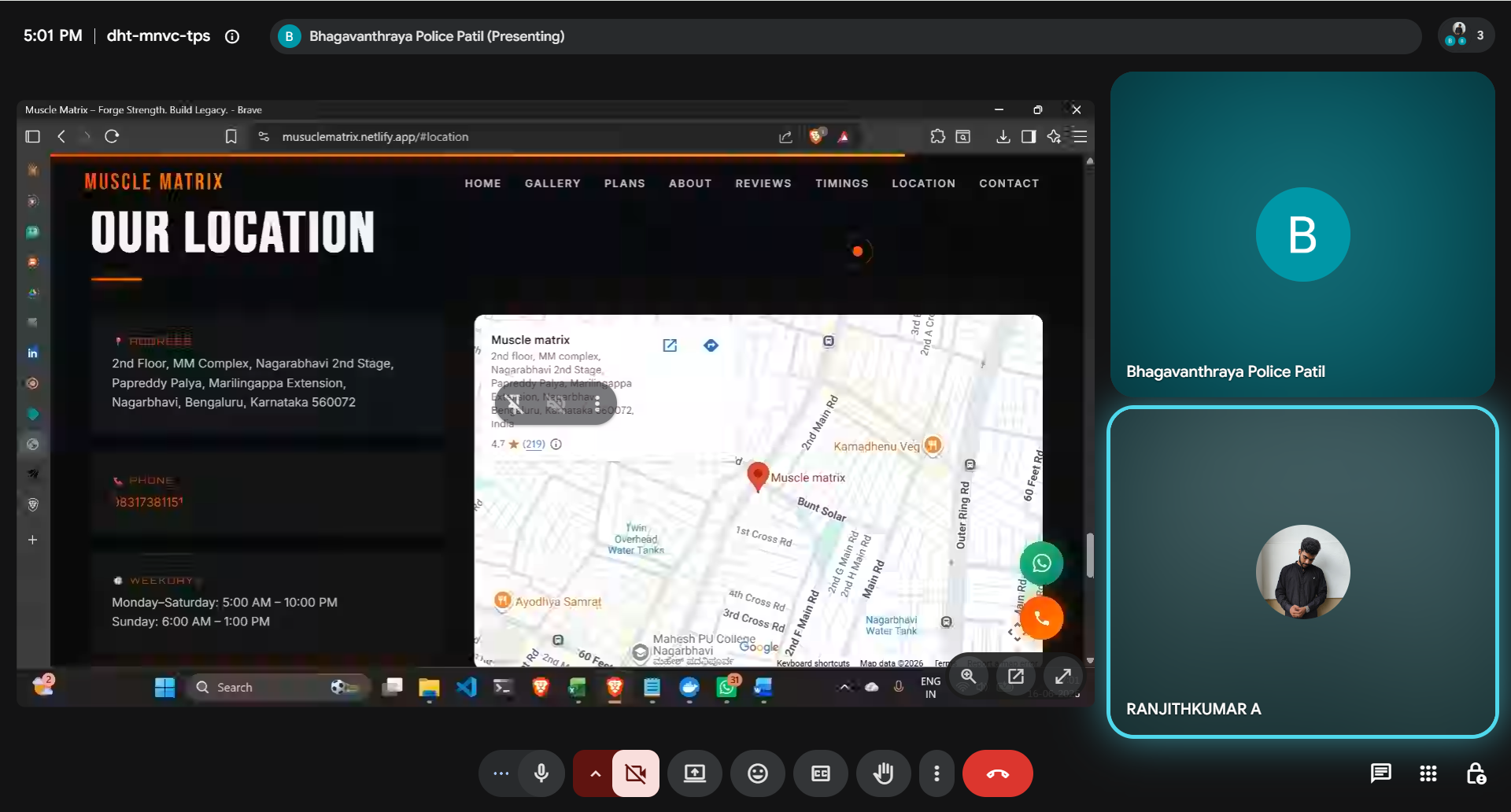Click the taskbar Search box
Viewport: 1511px width, 812px height.
point(279,687)
